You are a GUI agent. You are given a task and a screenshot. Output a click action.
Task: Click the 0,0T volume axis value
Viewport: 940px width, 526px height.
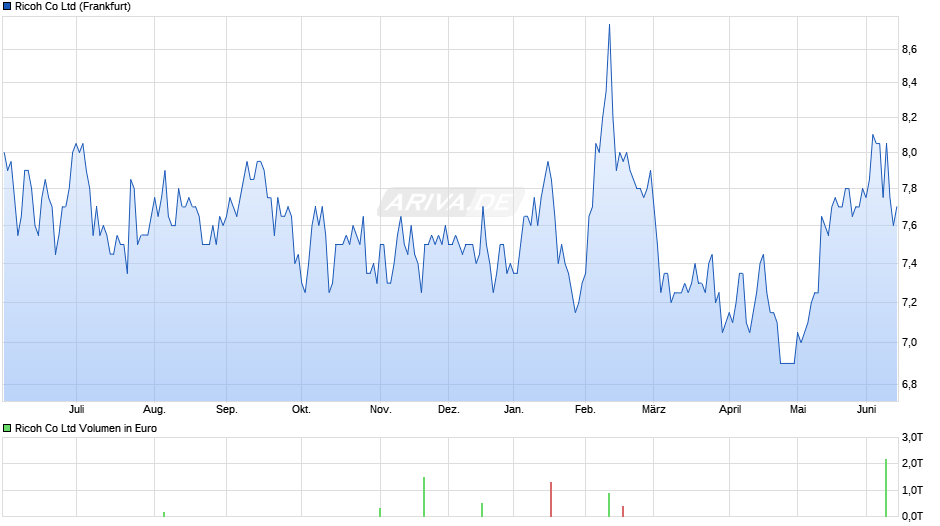pos(912,516)
